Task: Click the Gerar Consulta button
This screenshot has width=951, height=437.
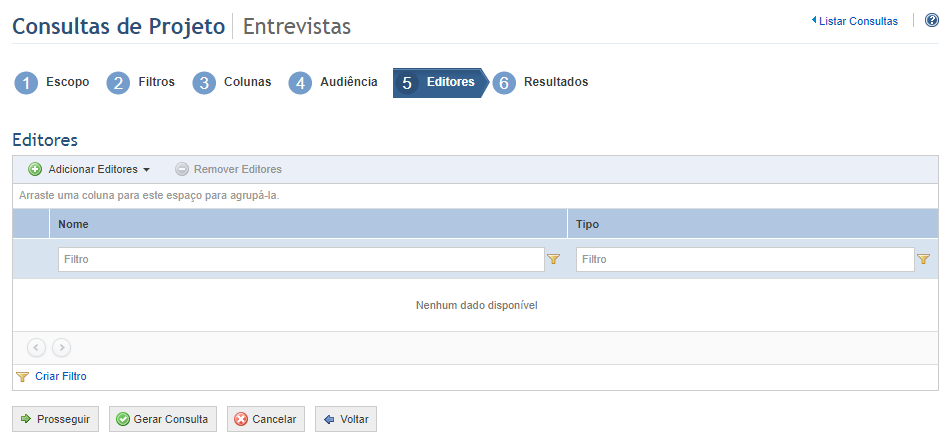Action: point(162,419)
